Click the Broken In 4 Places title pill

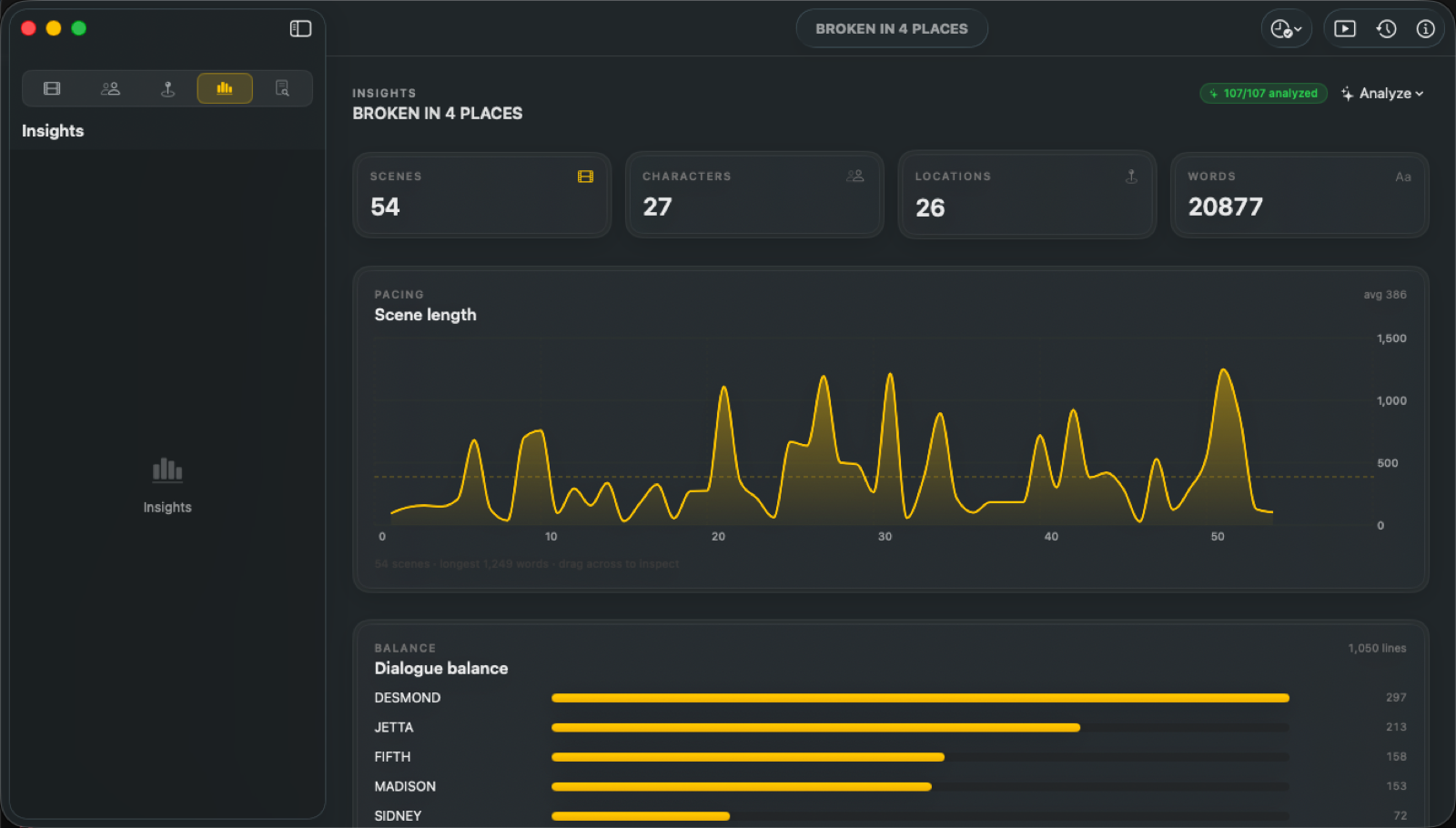pyautogui.click(x=891, y=29)
